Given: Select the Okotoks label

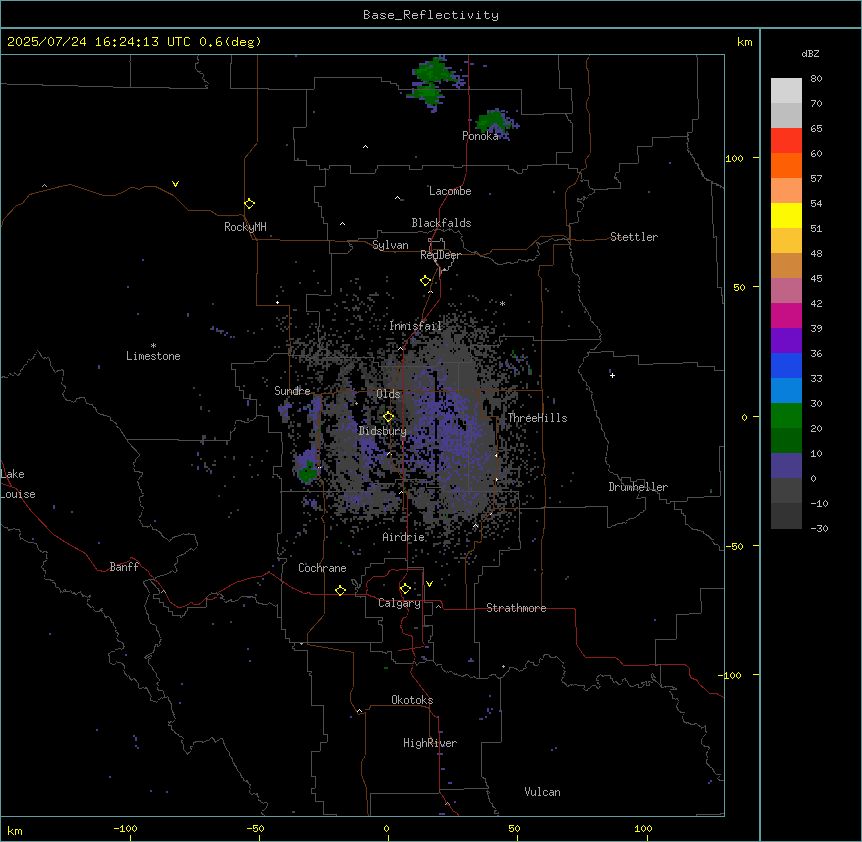Looking at the screenshot, I should 412,700.
